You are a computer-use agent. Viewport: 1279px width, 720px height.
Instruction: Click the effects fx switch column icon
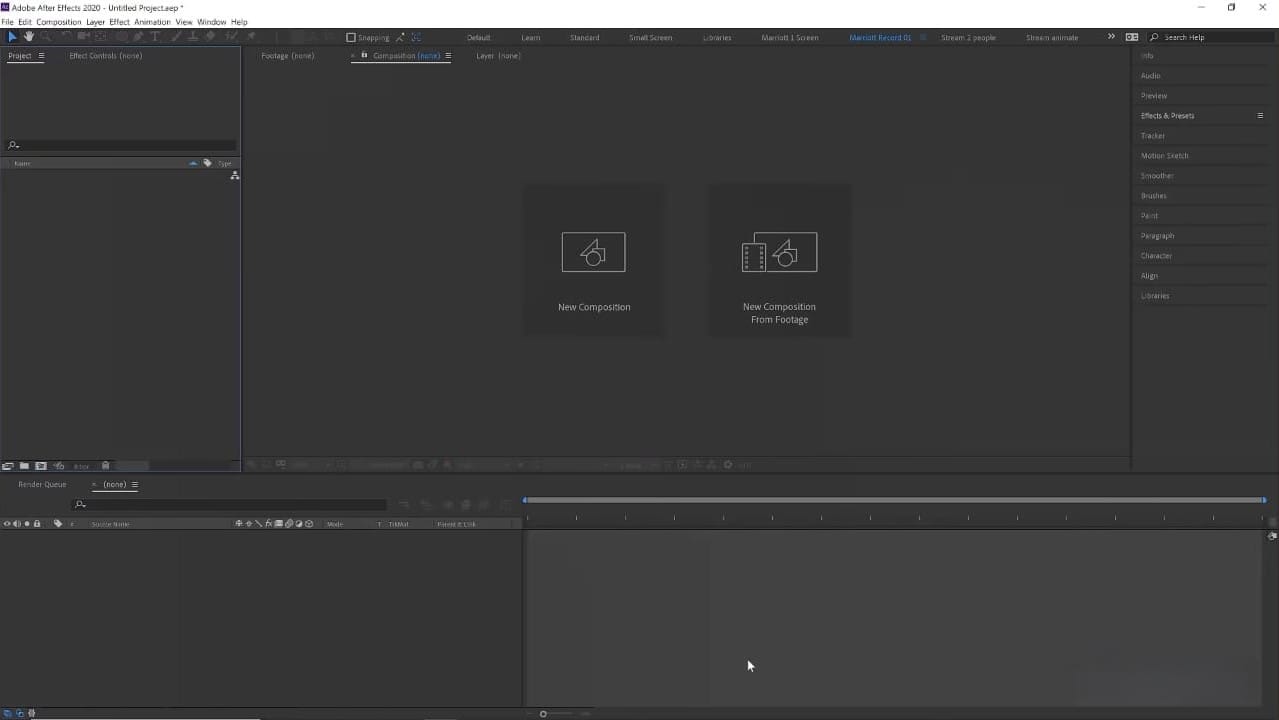click(268, 524)
